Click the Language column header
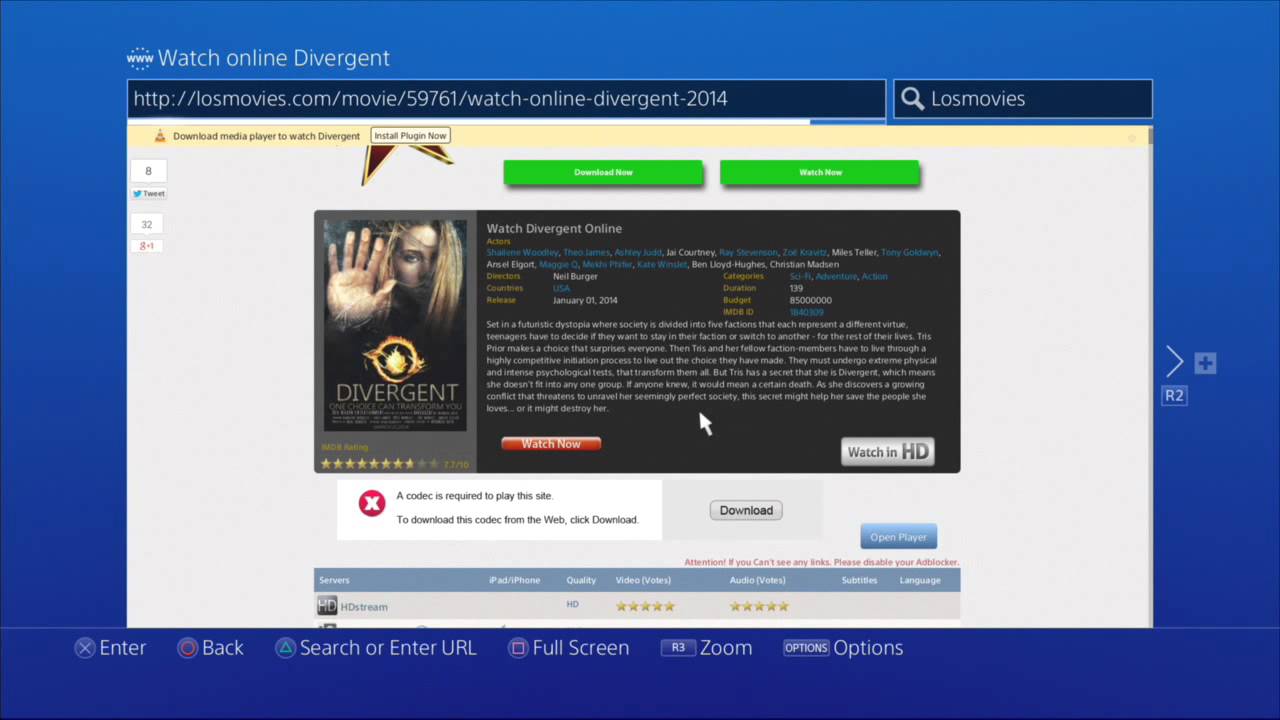The height and width of the screenshot is (720, 1280). pos(920,580)
